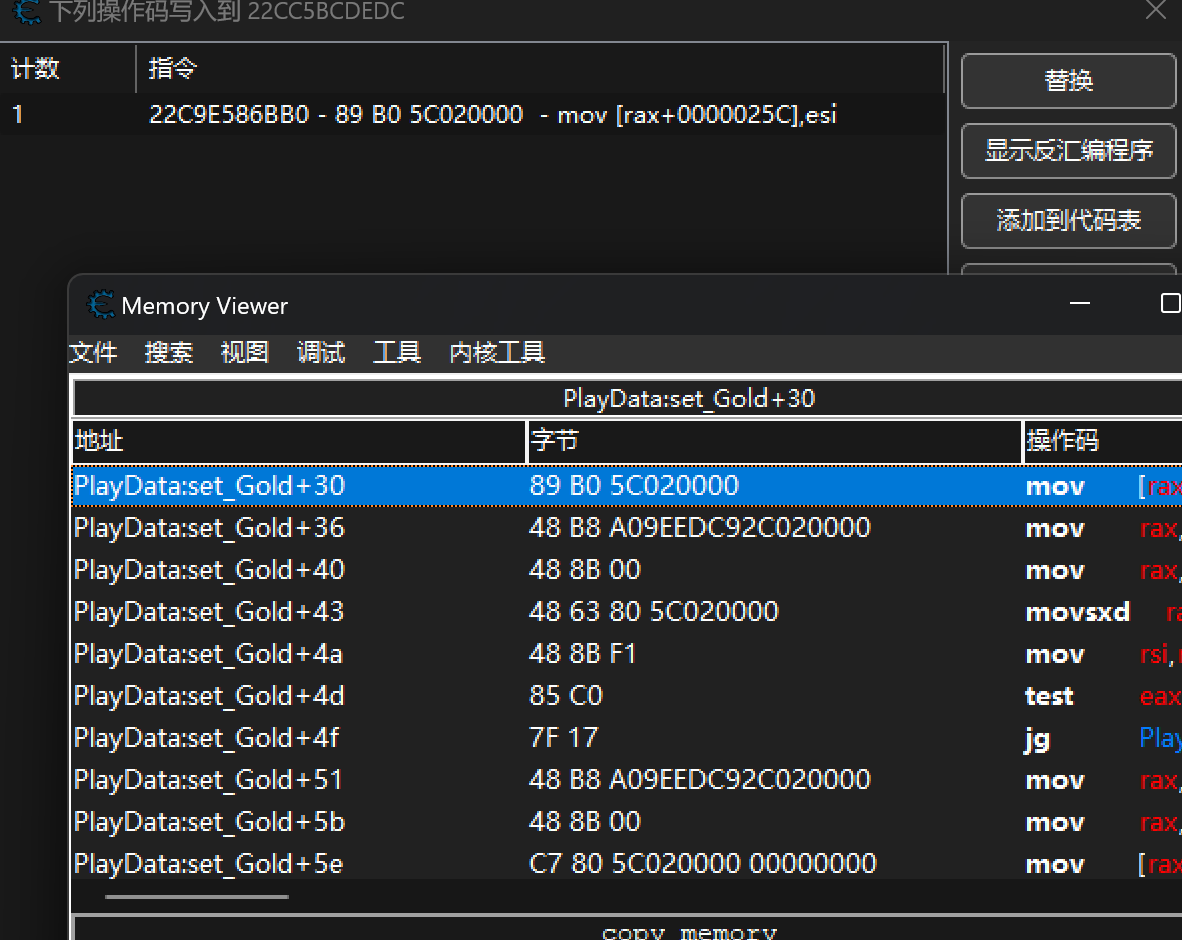Select the PlayData:set_Gold+4a row
The width and height of the screenshot is (1182, 940).
pyautogui.click(x=627, y=654)
